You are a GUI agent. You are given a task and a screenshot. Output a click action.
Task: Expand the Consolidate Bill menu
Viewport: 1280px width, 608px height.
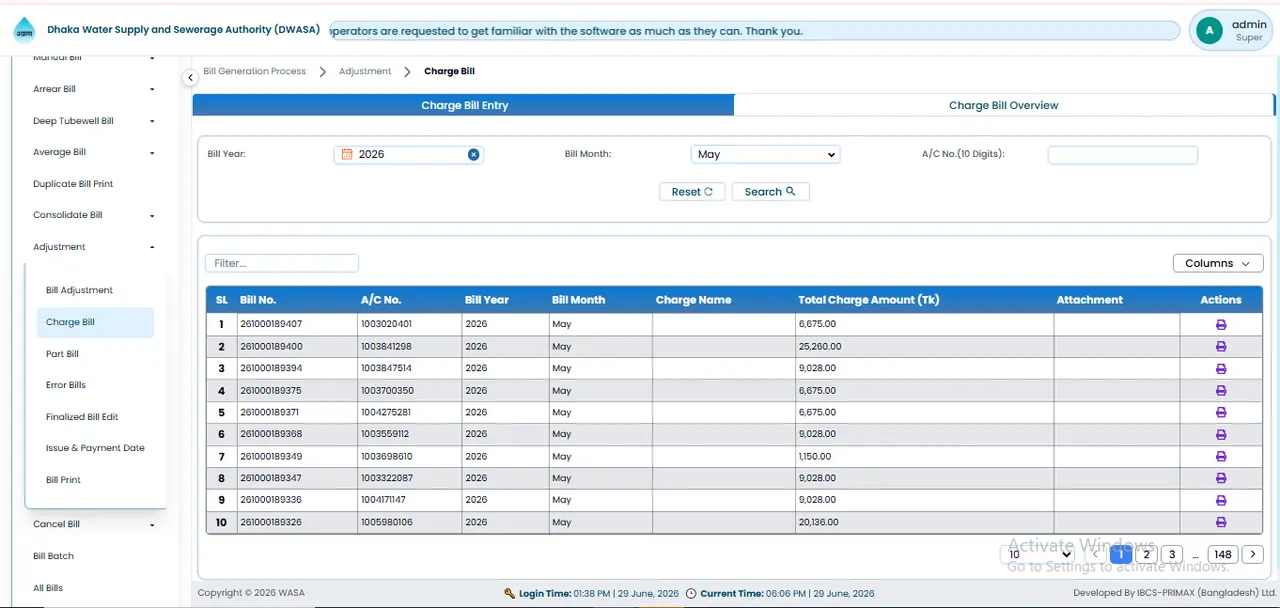click(x=94, y=215)
